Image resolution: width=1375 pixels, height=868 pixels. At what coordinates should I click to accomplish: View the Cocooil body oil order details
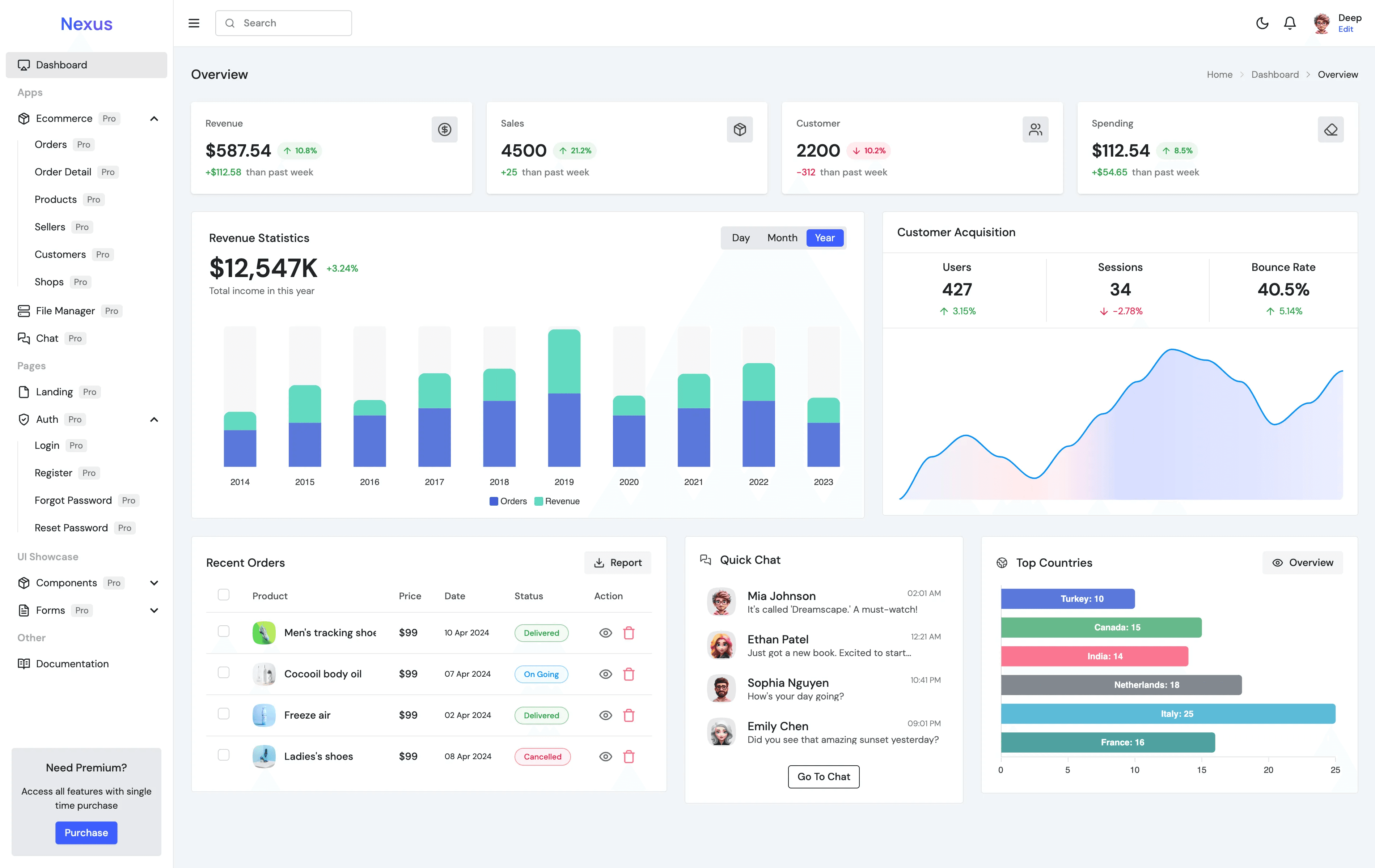[605, 674]
